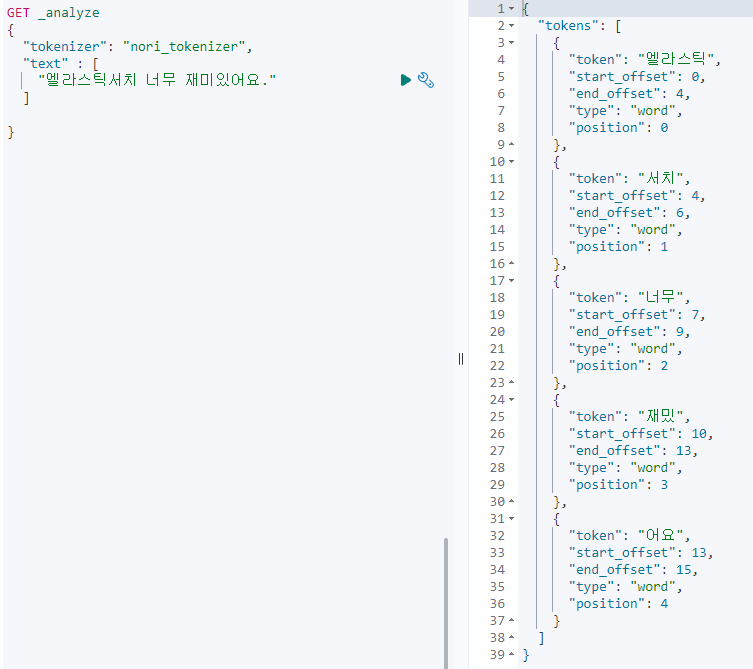
Task: Click the token value "너무" in output
Action: click(660, 297)
